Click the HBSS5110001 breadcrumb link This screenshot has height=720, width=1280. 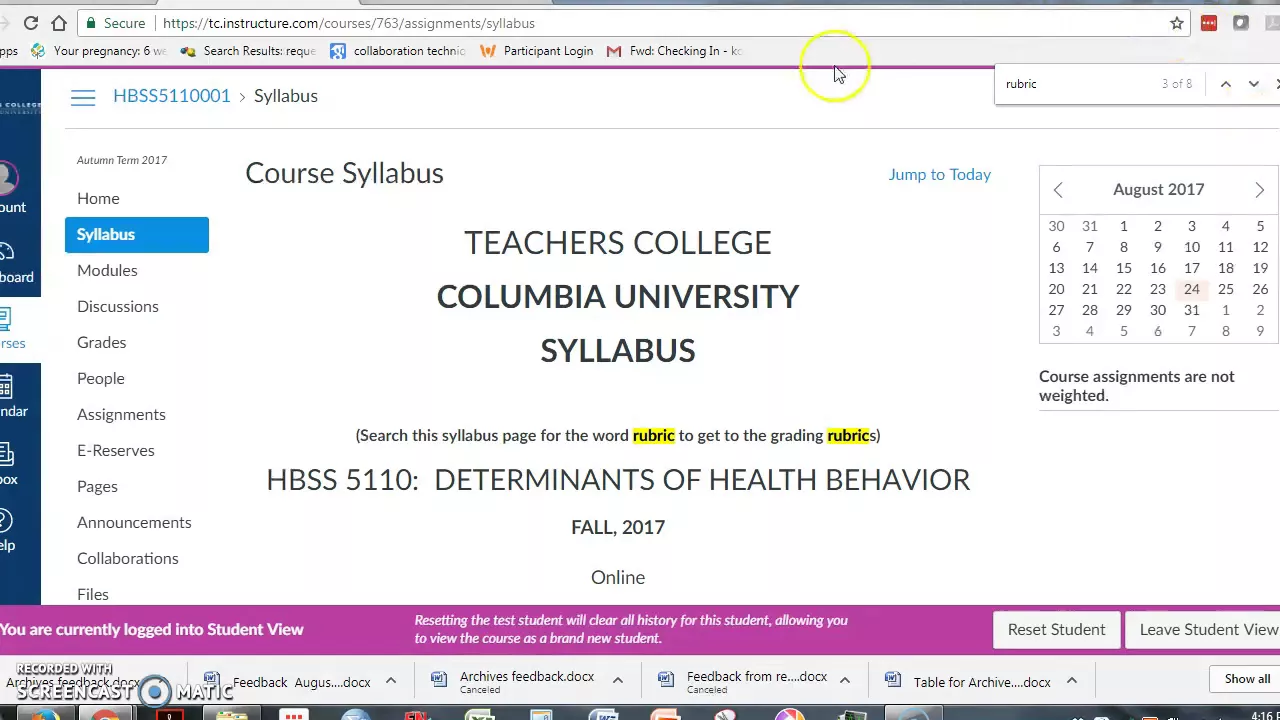(172, 96)
